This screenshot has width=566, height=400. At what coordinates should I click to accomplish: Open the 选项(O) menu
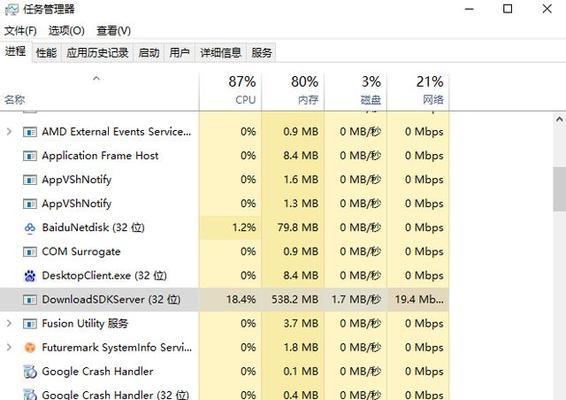coord(67,31)
